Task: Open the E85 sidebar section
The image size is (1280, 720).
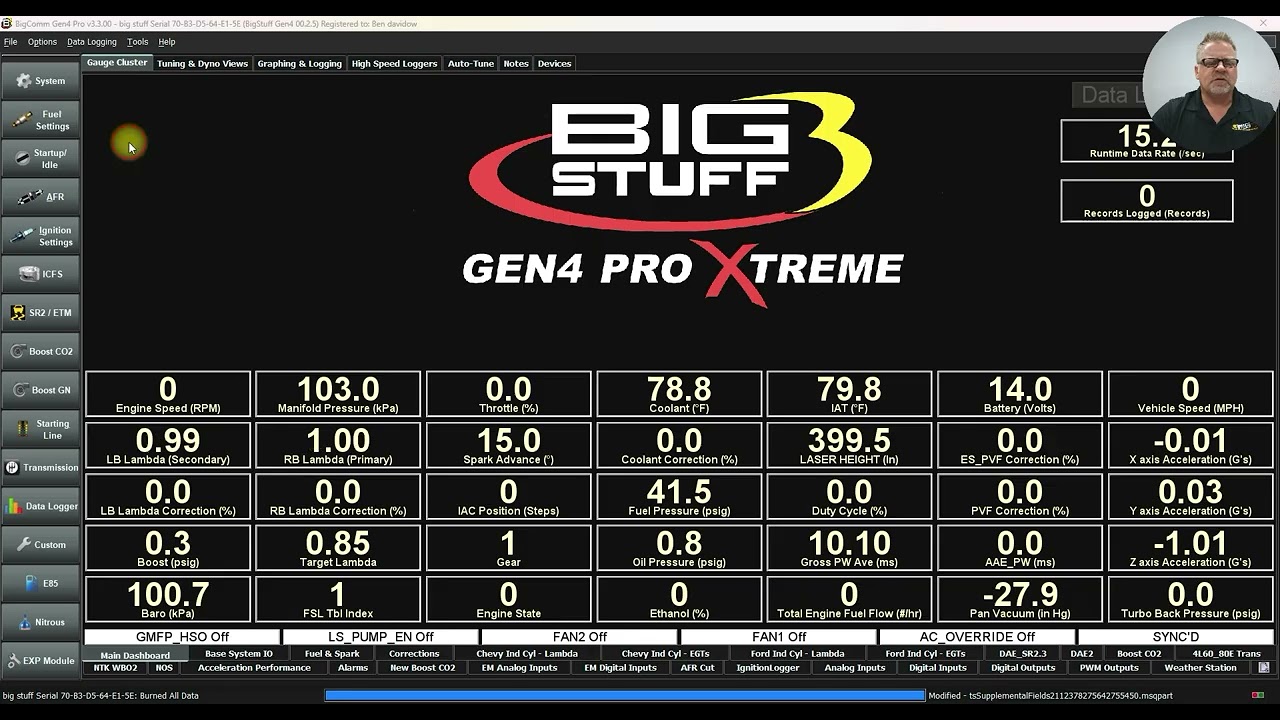Action: click(x=41, y=584)
